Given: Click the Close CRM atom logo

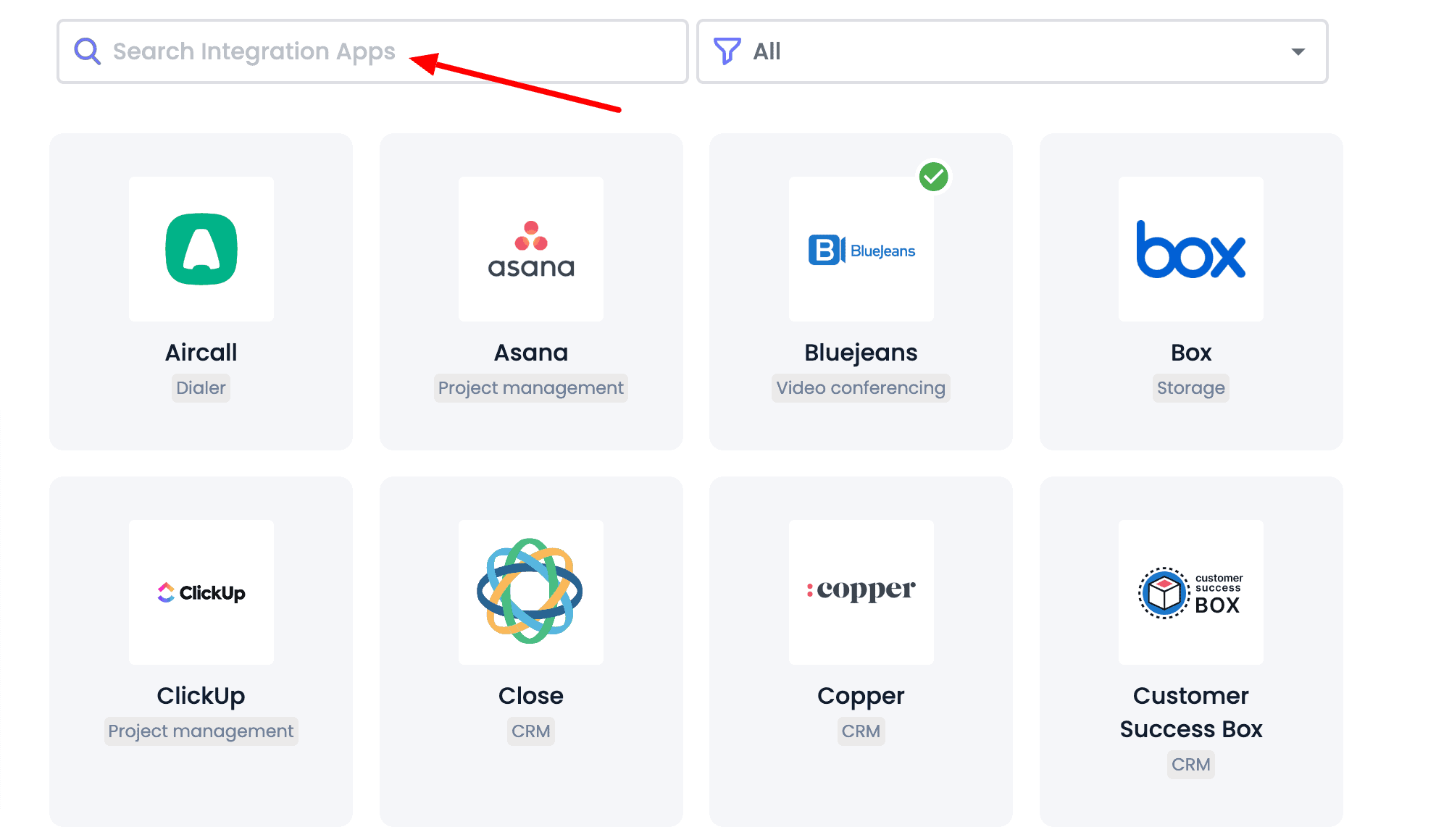Looking at the screenshot, I should [x=530, y=591].
